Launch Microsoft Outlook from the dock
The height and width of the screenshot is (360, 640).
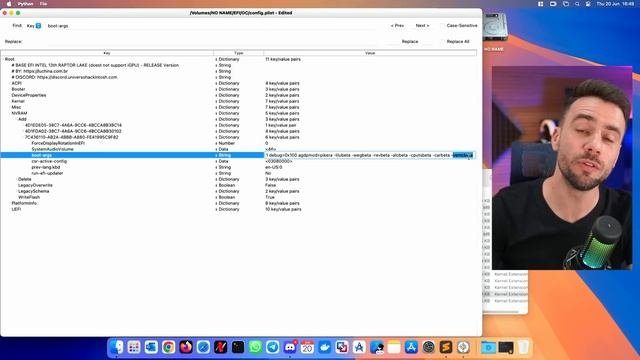pyautogui.click(x=151, y=347)
